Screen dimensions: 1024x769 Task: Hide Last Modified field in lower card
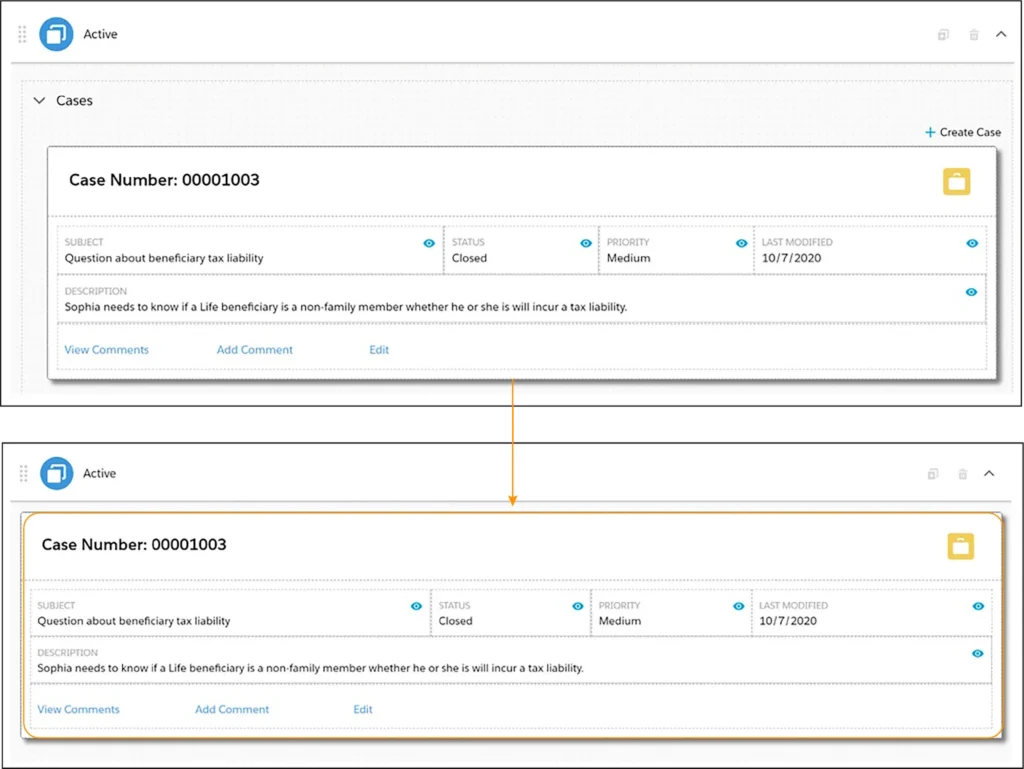click(978, 606)
